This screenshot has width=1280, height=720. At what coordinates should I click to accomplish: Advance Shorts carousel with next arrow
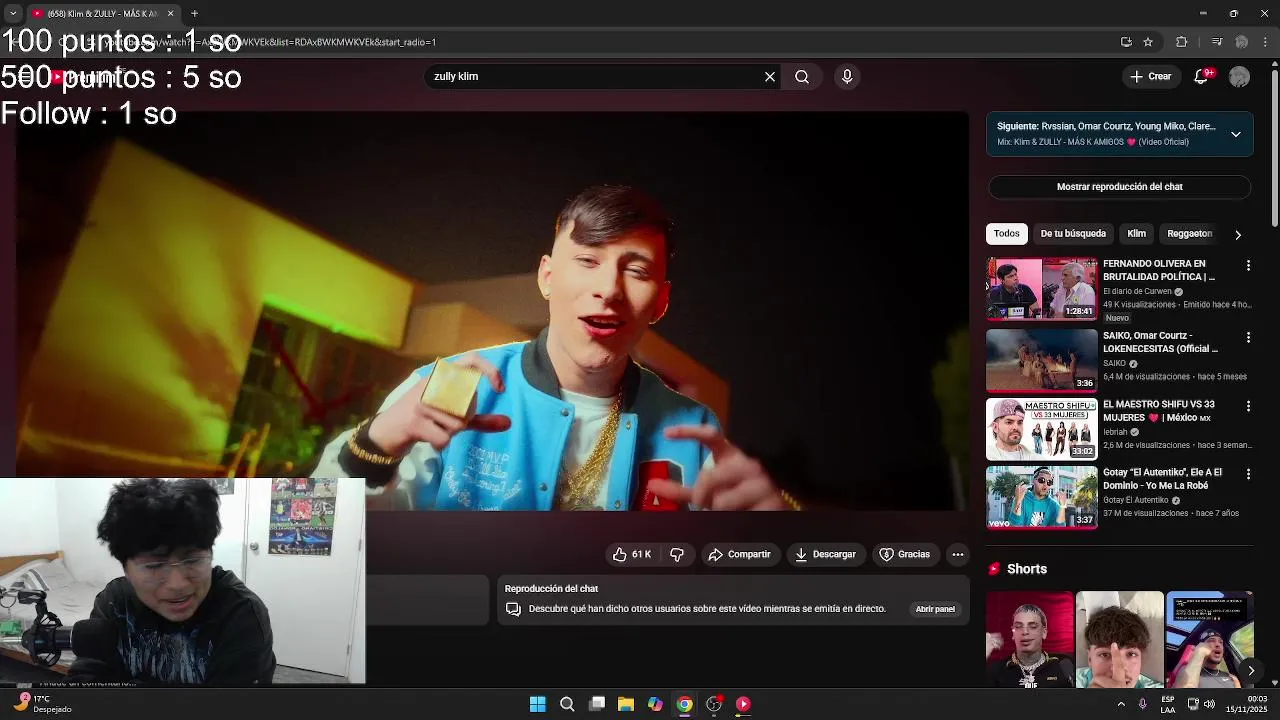1251,671
